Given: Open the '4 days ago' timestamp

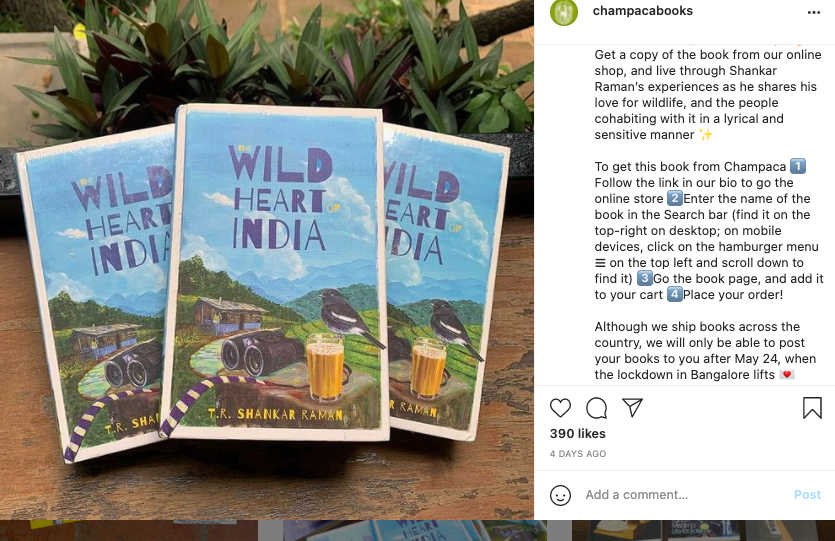Looking at the screenshot, I should click(578, 454).
